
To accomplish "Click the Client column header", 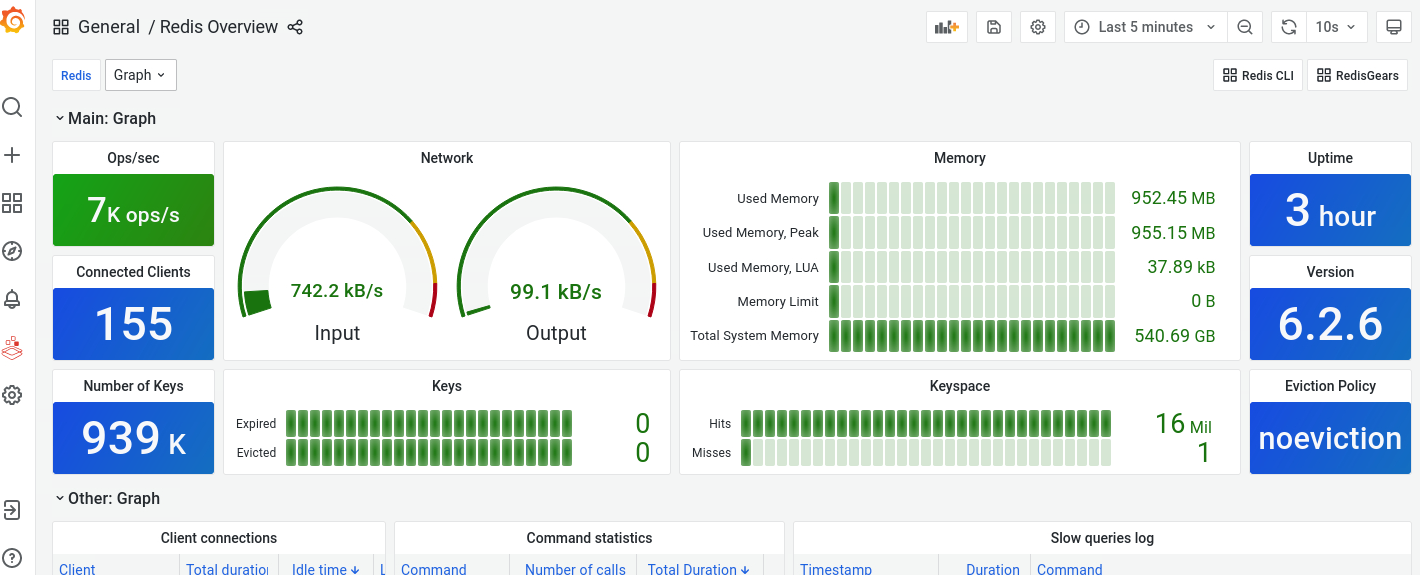I will click(77, 569).
